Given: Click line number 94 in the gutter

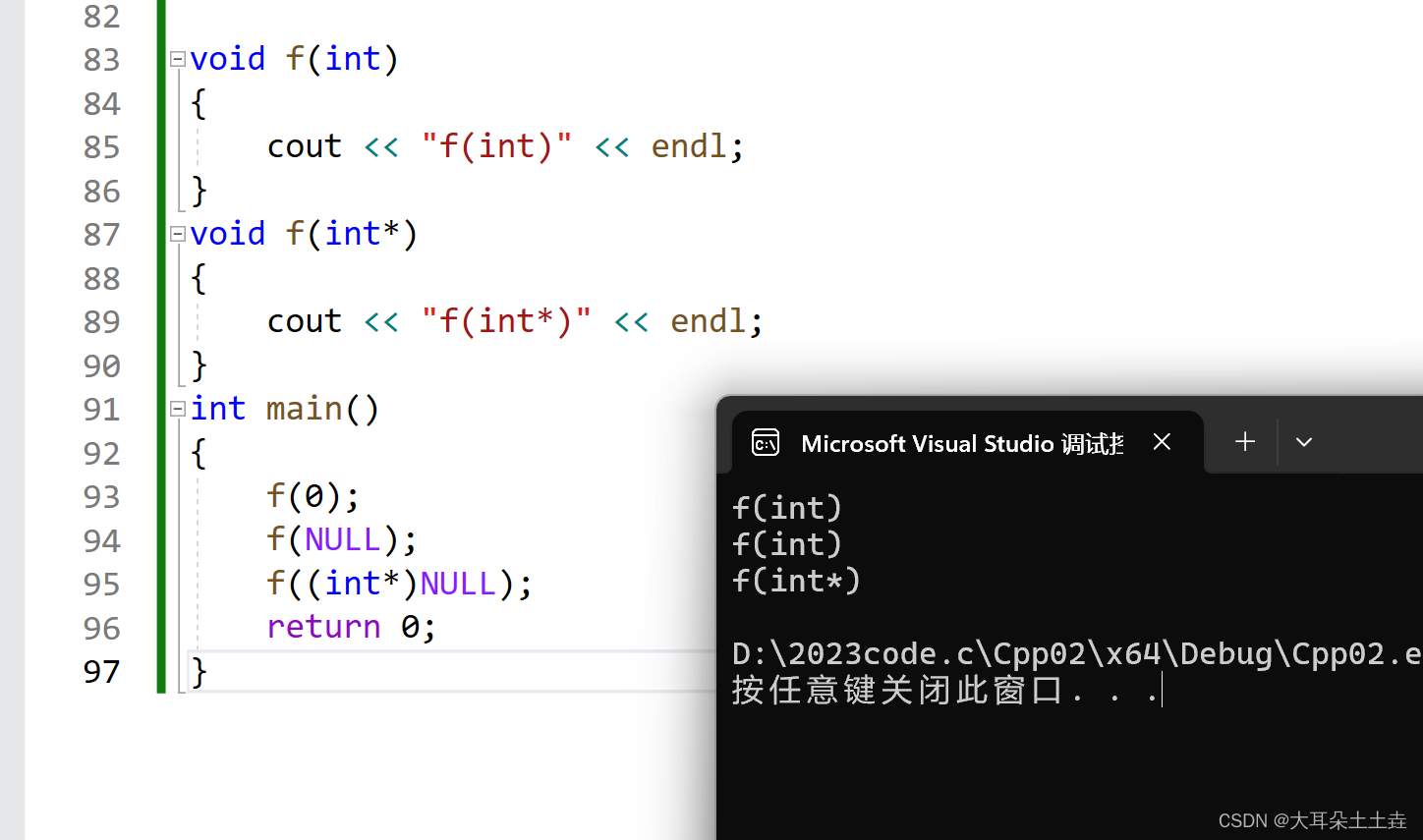Looking at the screenshot, I should click(x=102, y=541).
